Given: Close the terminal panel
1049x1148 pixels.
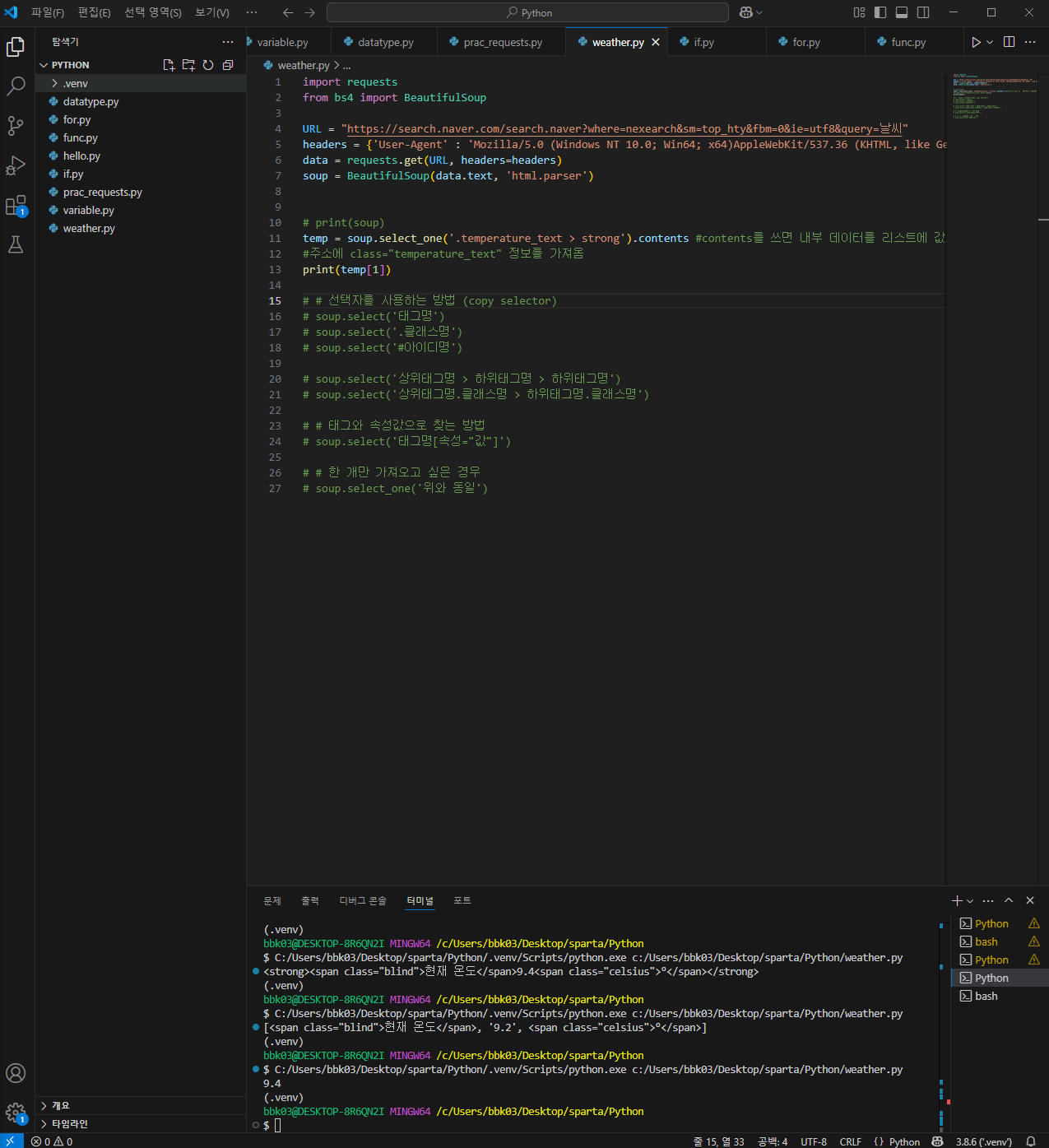Looking at the screenshot, I should point(1030,900).
